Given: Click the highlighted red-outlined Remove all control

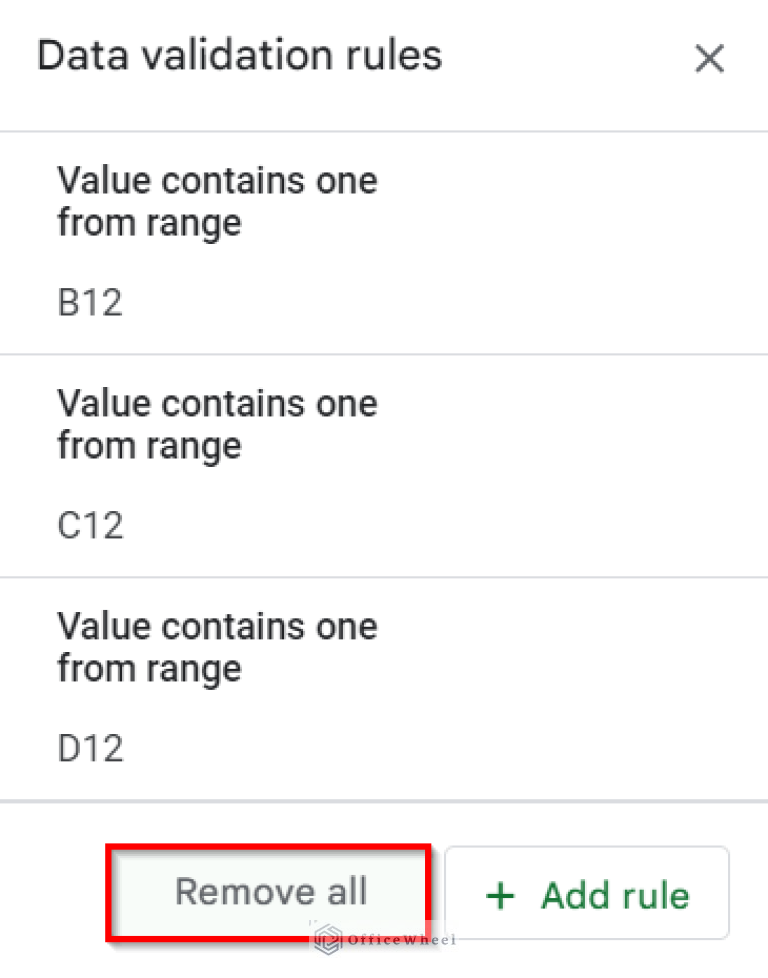Looking at the screenshot, I should click(270, 892).
